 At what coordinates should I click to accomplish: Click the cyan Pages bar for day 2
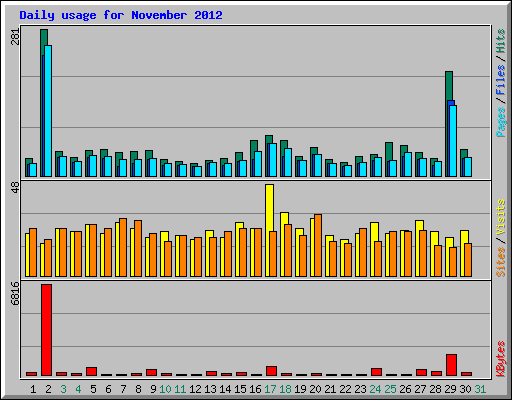click(x=48, y=111)
